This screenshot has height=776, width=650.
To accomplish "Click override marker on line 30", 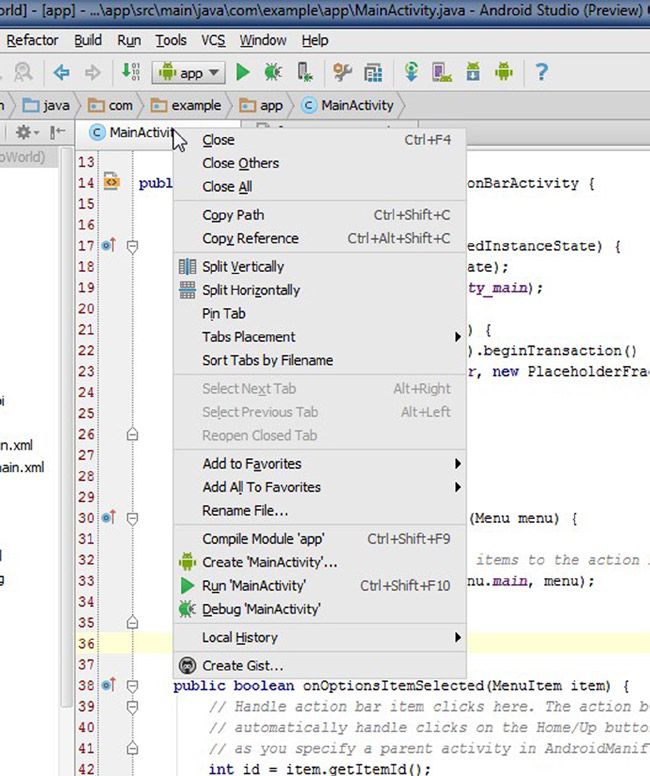I will click(x=108, y=517).
